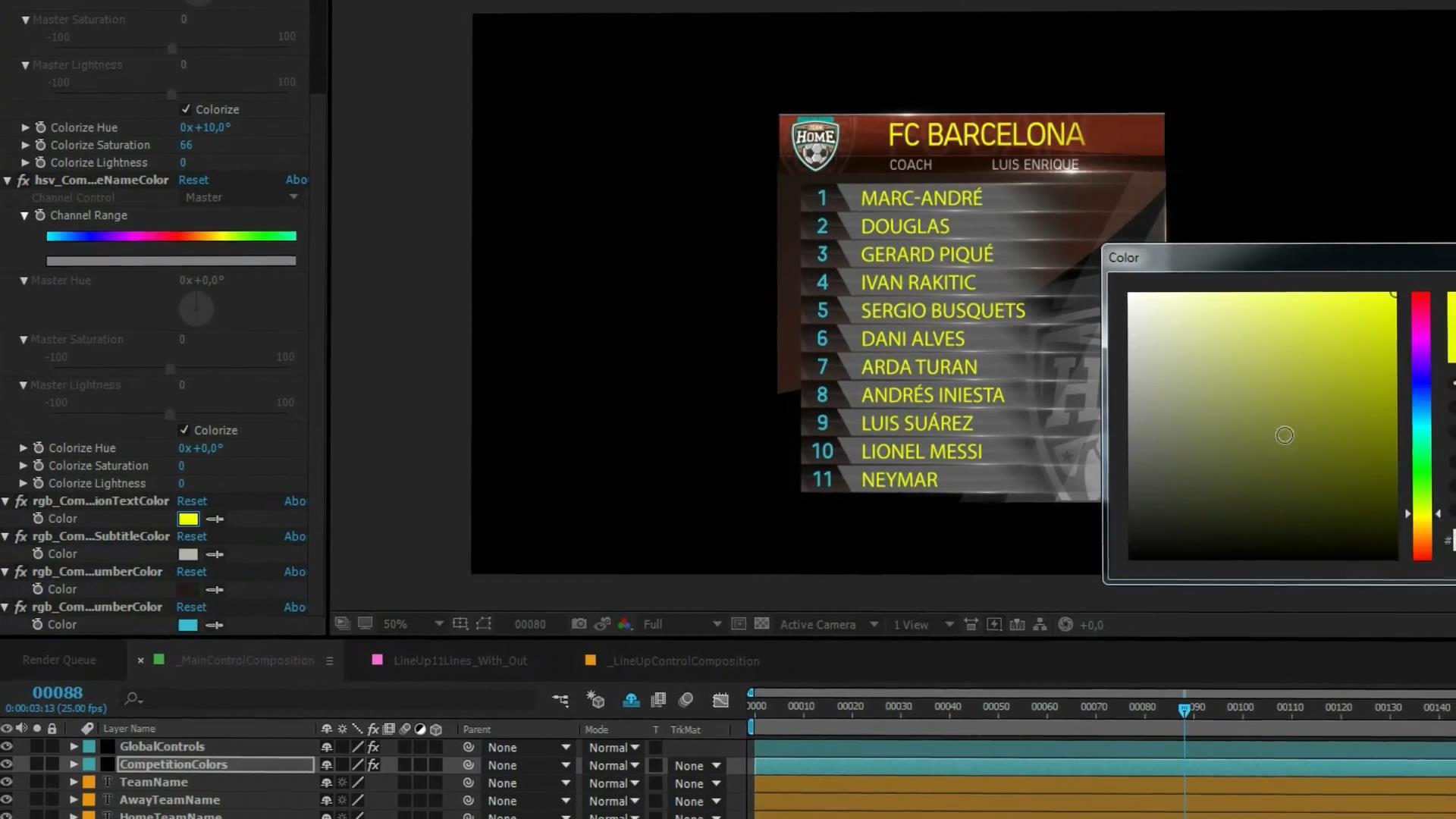
Task: Open the 1 View layout dropdown
Action: pos(923,624)
